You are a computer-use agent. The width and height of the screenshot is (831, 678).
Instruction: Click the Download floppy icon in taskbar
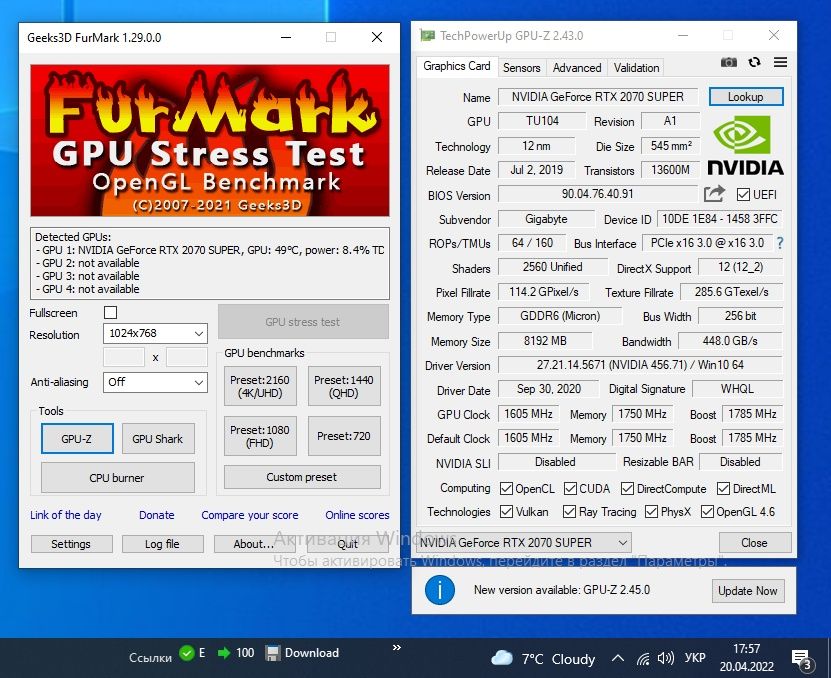(x=272, y=653)
